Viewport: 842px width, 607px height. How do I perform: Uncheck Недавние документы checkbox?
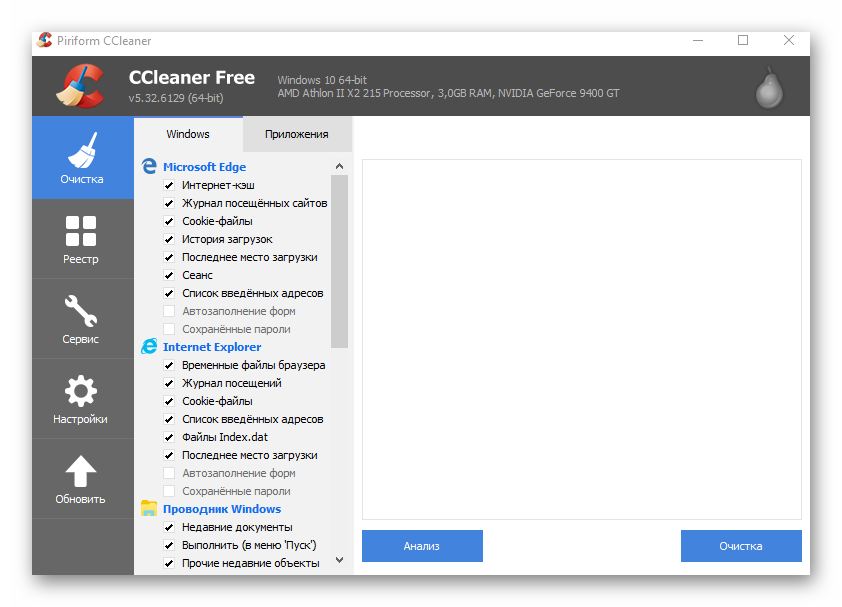pyautogui.click(x=169, y=527)
